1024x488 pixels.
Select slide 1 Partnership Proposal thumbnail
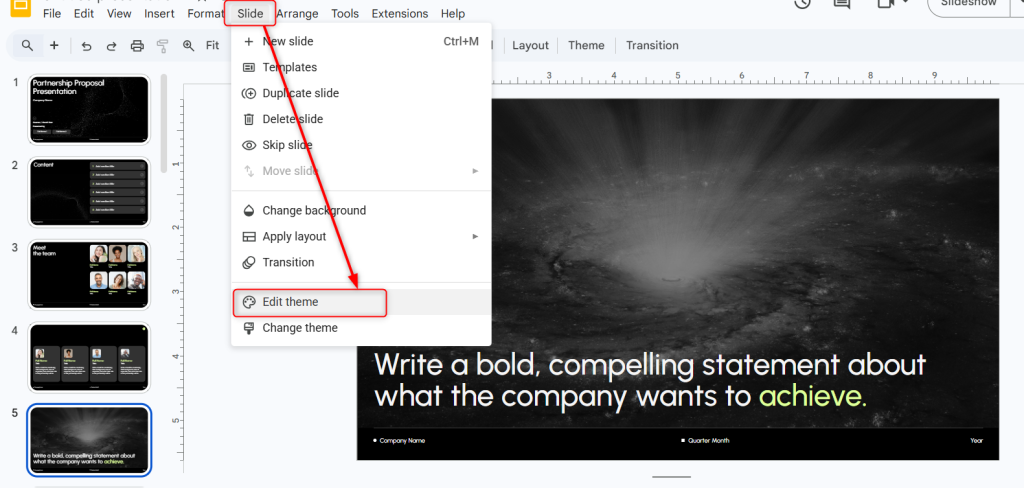pos(89,109)
